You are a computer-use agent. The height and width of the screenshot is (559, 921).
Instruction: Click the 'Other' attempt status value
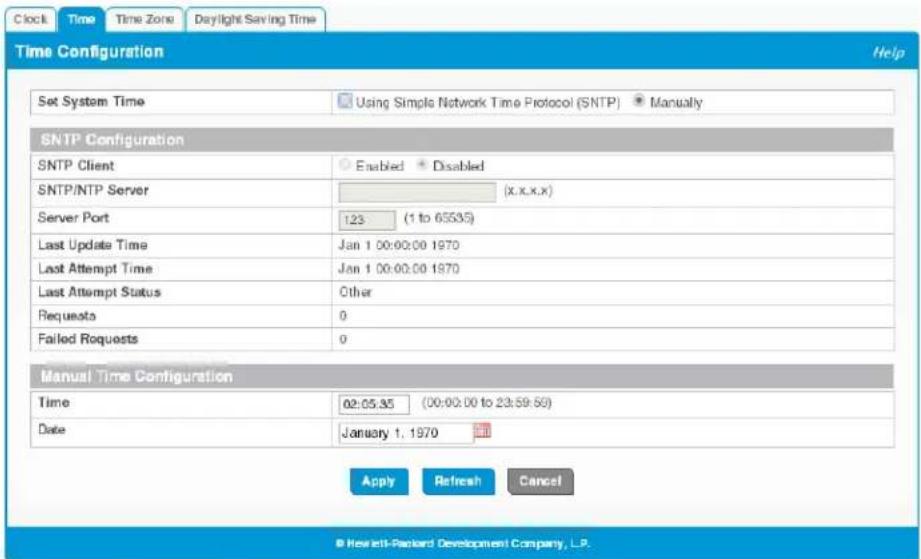pos(355,292)
